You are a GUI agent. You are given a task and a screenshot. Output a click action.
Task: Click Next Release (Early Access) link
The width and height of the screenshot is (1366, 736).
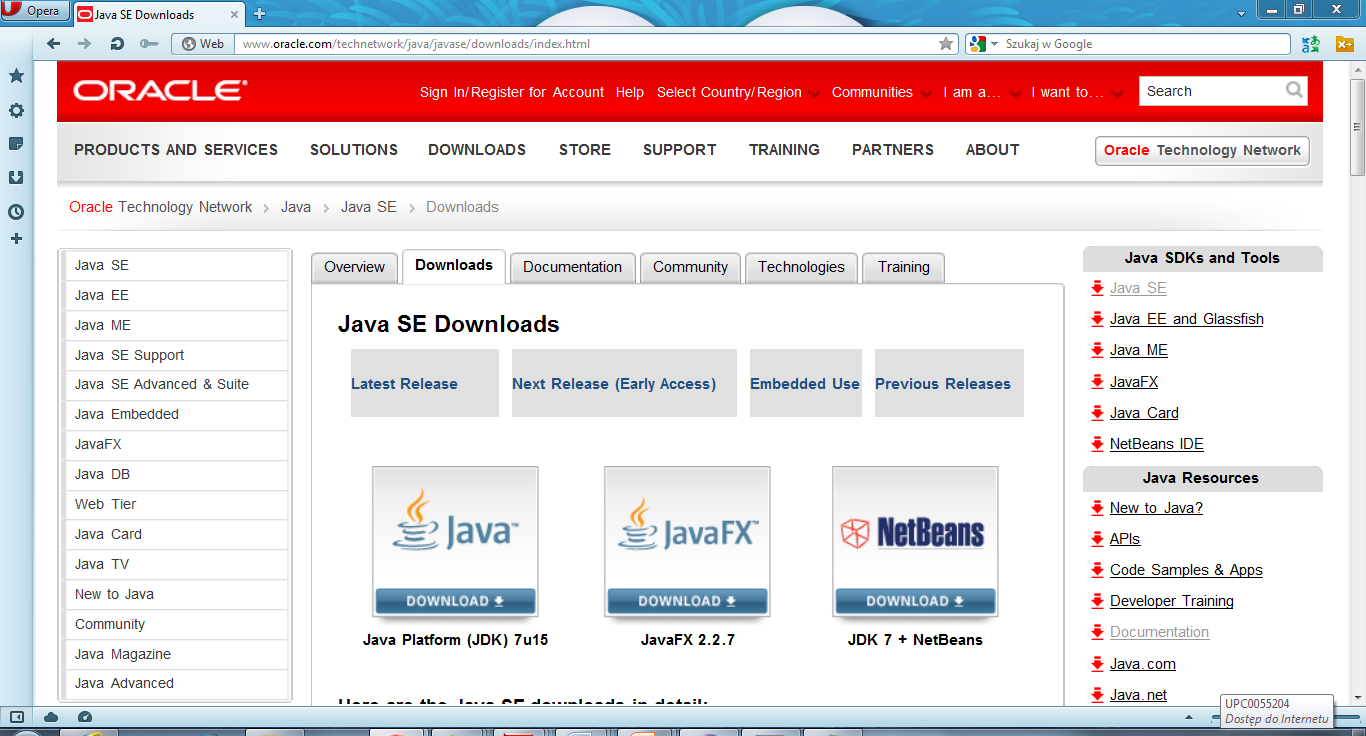click(x=614, y=384)
